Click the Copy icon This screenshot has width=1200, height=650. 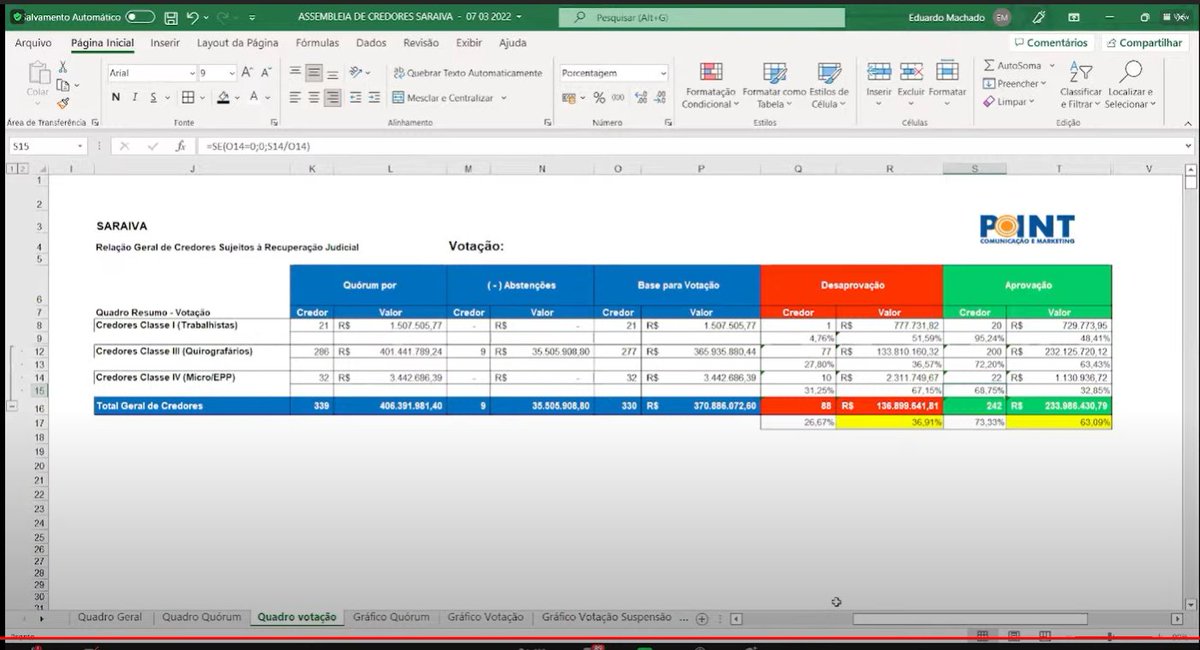pyautogui.click(x=63, y=85)
